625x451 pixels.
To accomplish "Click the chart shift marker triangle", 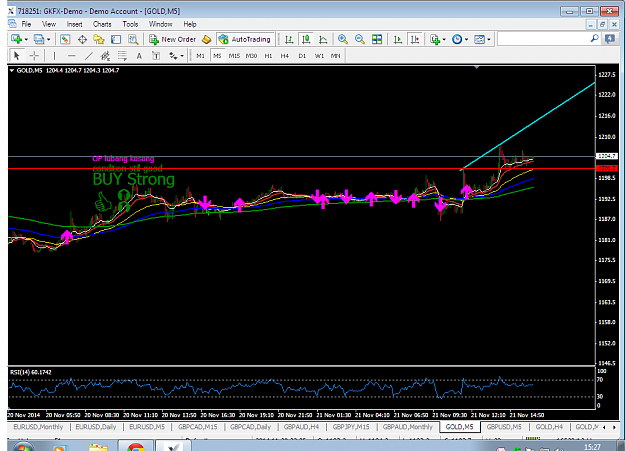I will (476, 67).
